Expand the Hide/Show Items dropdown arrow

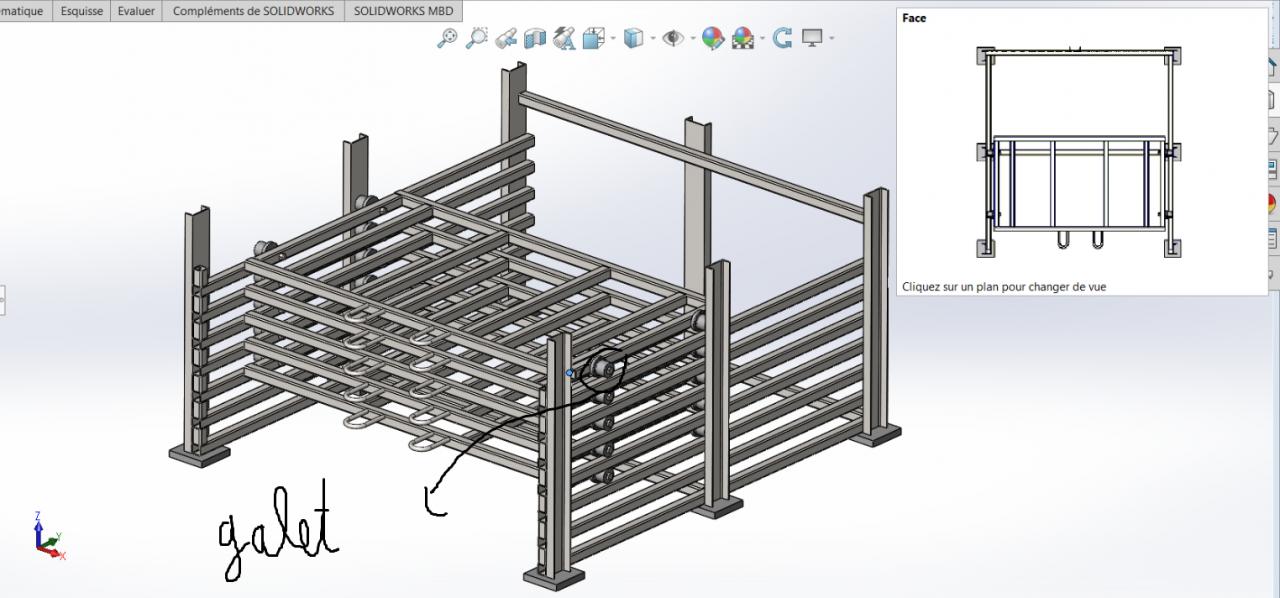click(692, 39)
